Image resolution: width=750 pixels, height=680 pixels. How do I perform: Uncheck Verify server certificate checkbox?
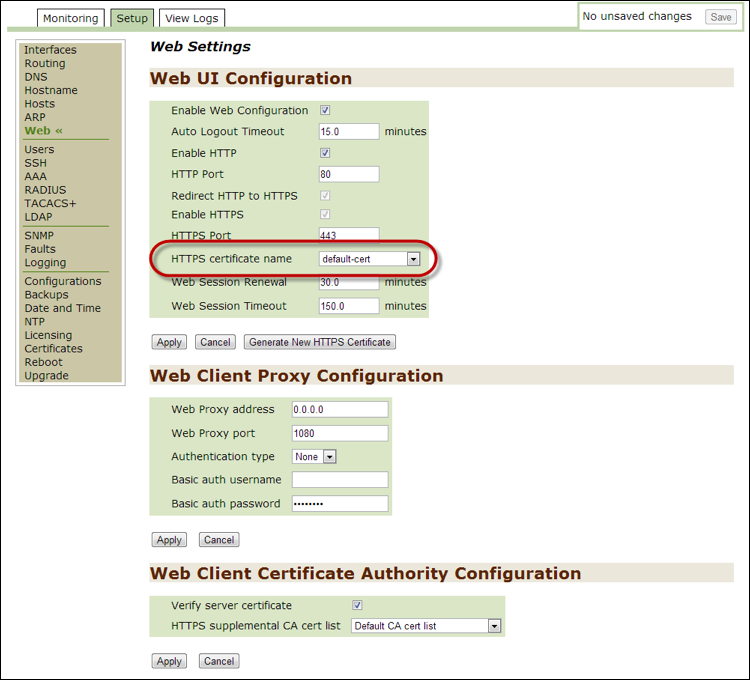point(357,605)
